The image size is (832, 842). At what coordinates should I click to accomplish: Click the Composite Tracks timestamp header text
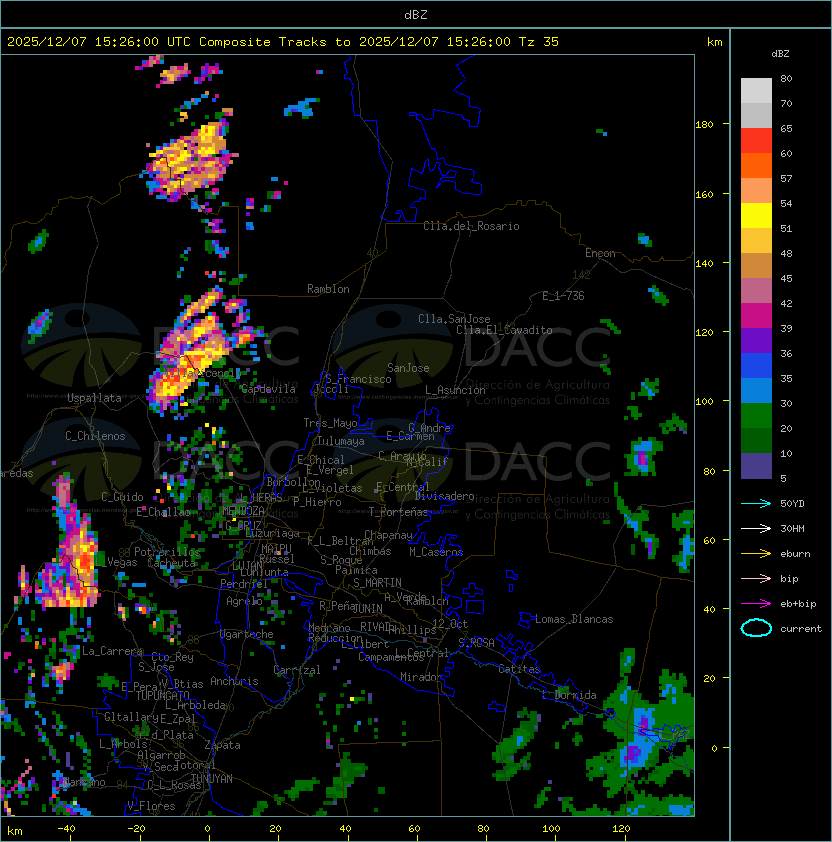tap(283, 42)
